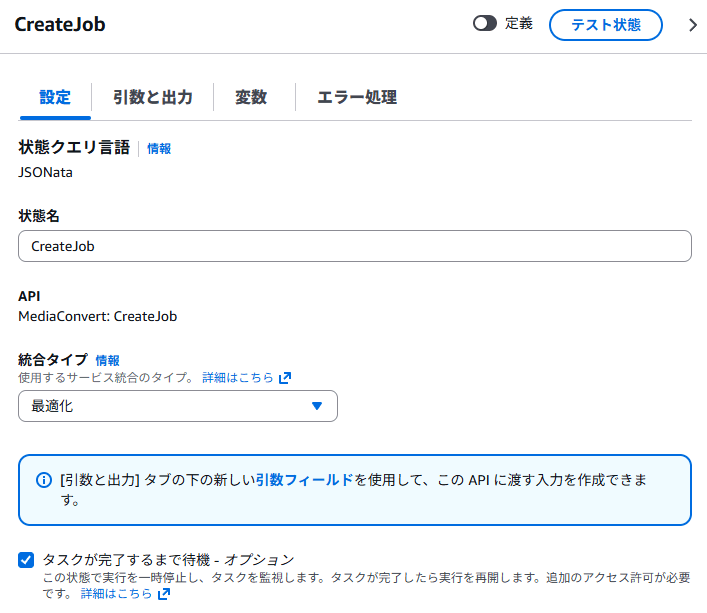
Task: Click the info icon in the blue banner
Action: [x=44, y=480]
